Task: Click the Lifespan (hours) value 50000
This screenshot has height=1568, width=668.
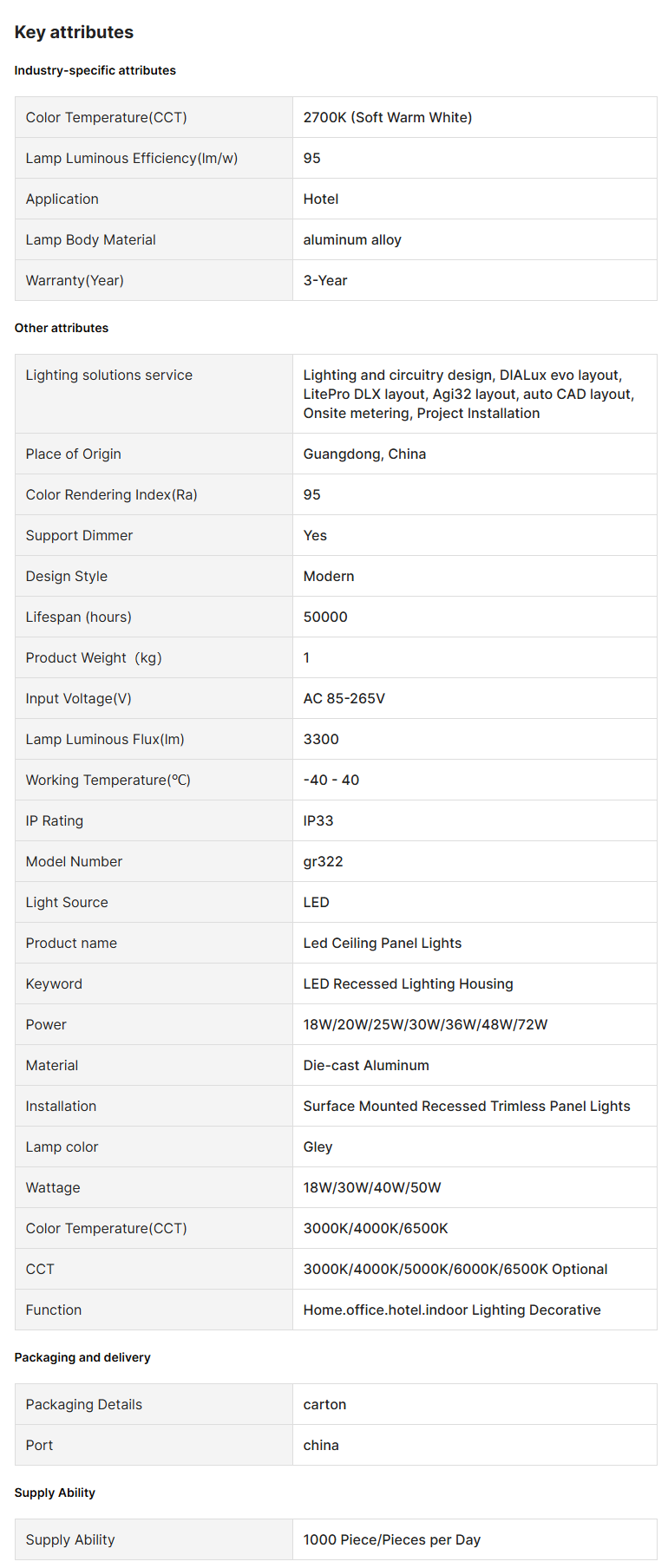Action: point(324,617)
